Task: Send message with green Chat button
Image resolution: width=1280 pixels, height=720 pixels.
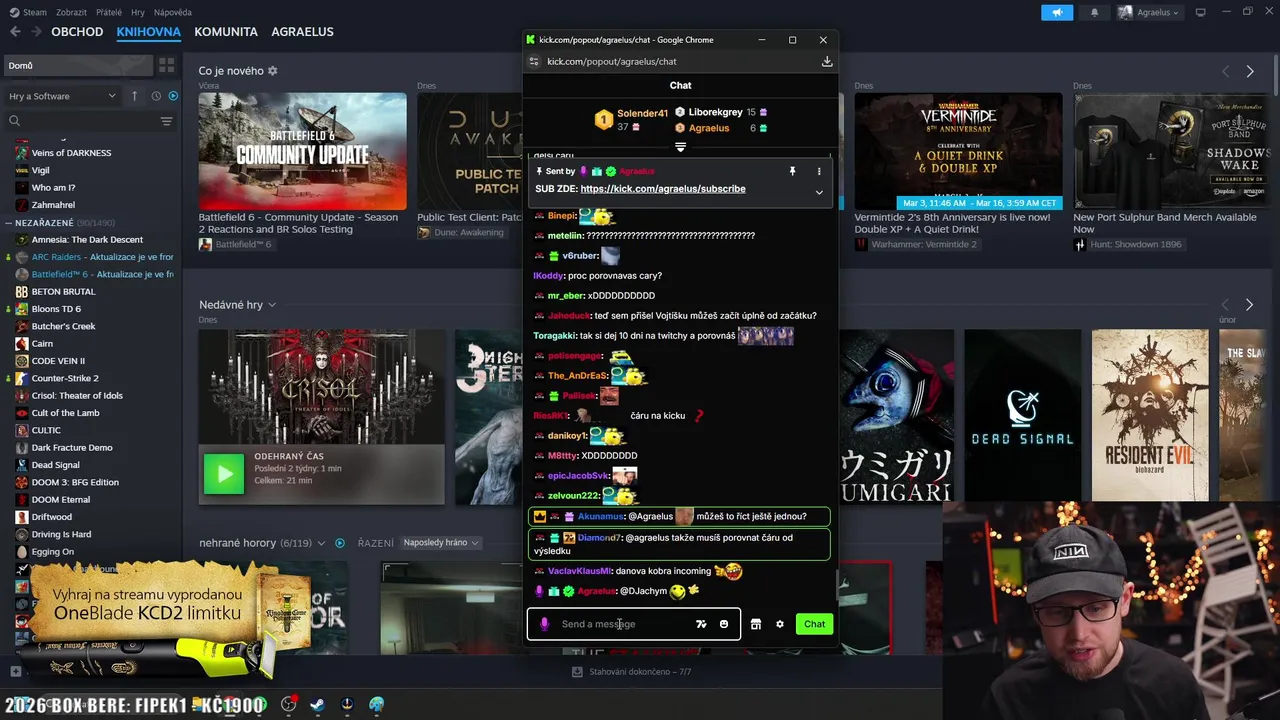Action: point(814,624)
